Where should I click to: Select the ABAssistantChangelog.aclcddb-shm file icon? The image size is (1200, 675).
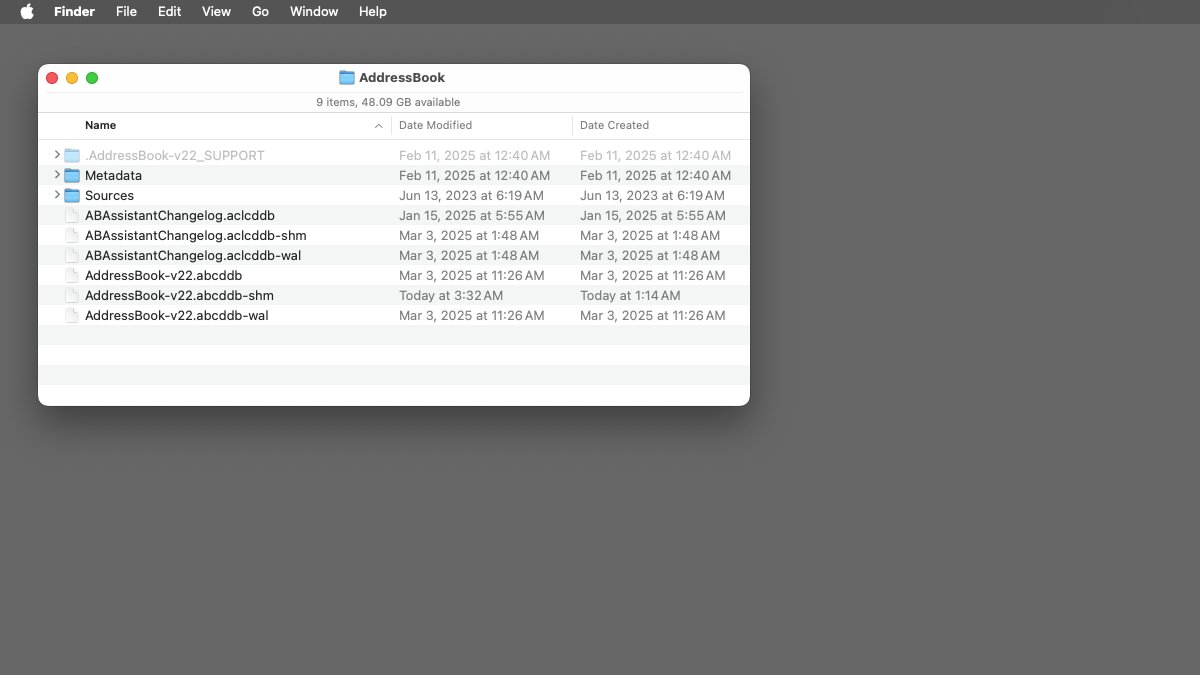click(x=72, y=235)
